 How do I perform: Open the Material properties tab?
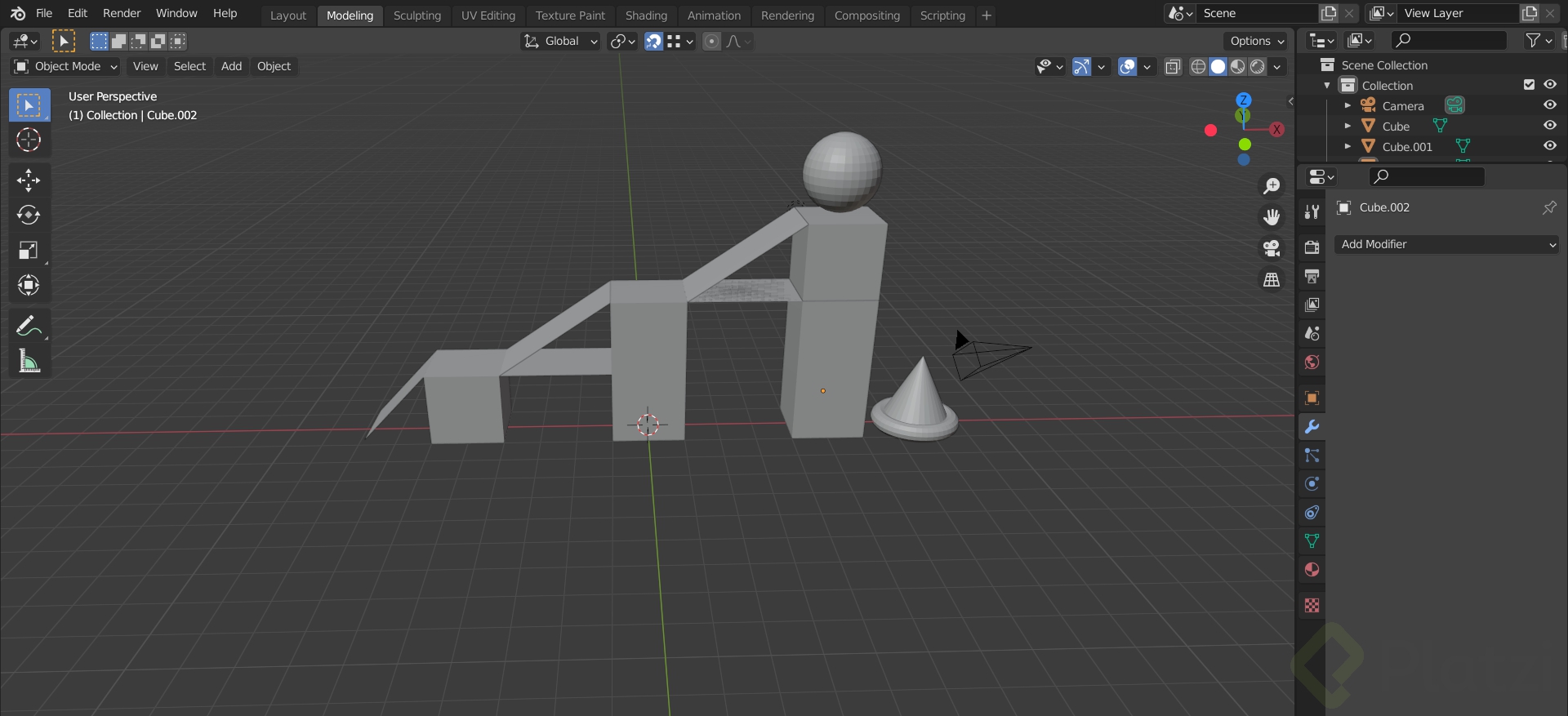(x=1312, y=570)
